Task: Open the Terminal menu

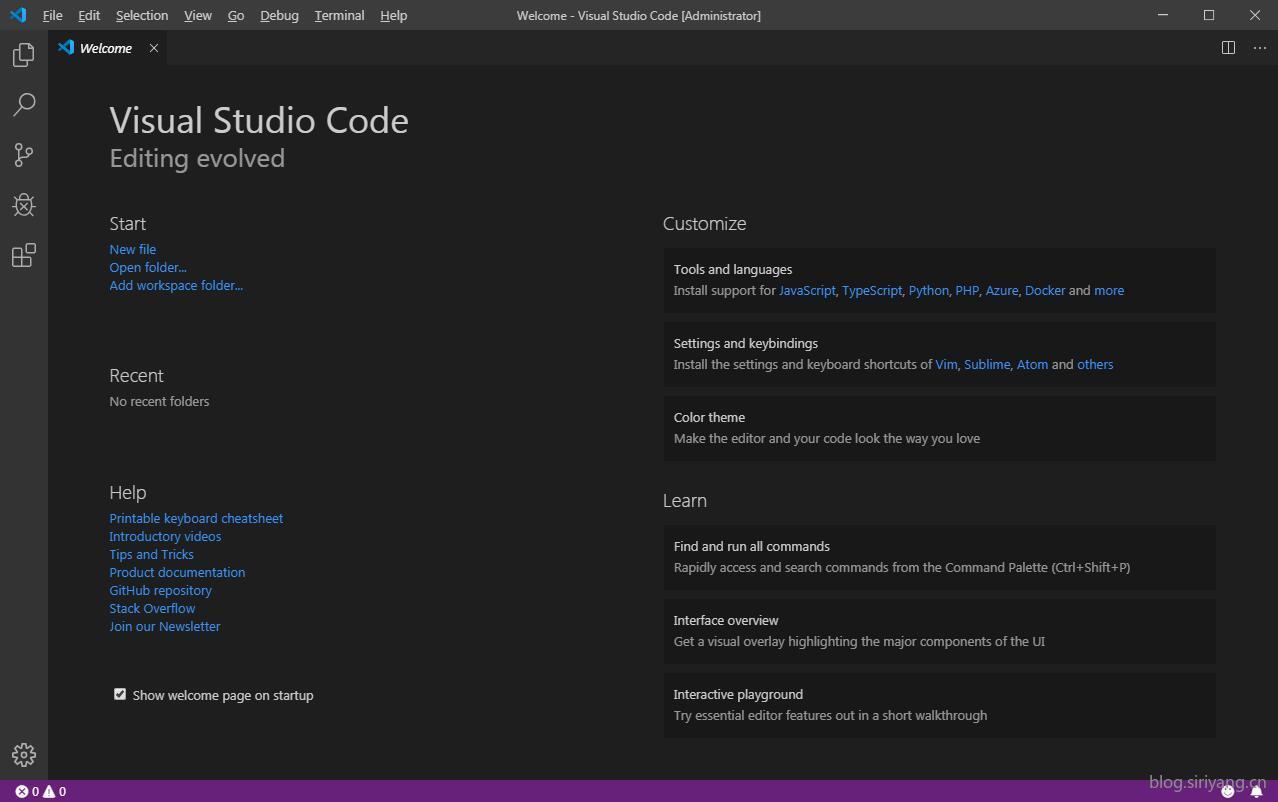Action: point(339,15)
